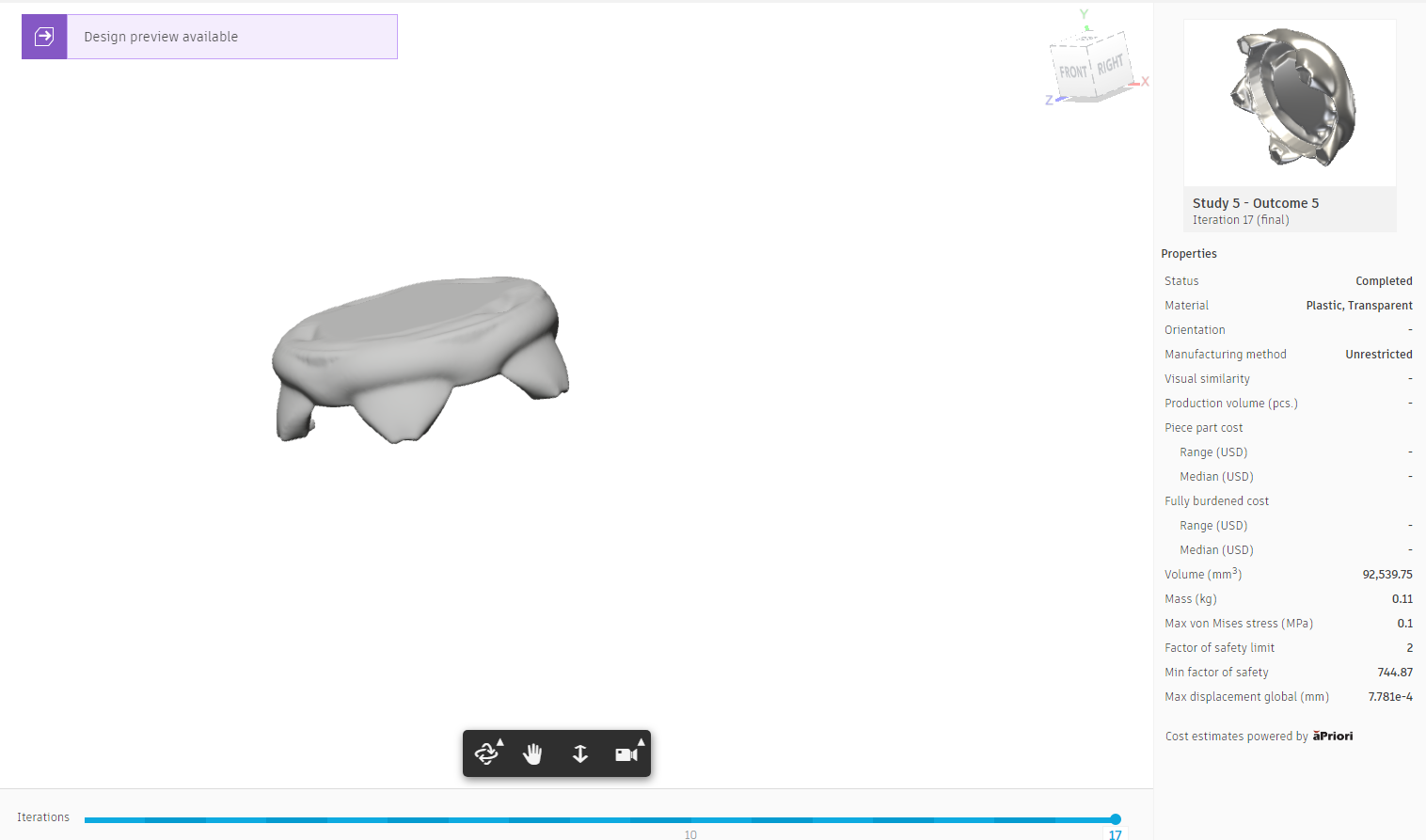Click the RIGHT face of the navigation cube
The image size is (1426, 840).
tap(1111, 64)
